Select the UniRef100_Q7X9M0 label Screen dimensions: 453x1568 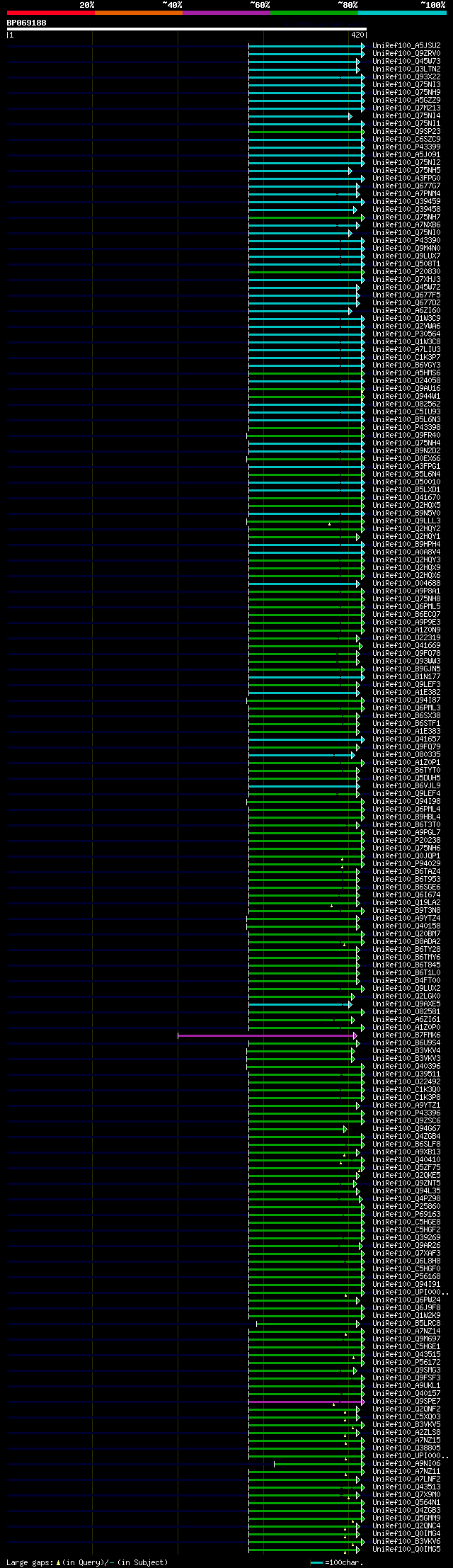tap(406, 1495)
